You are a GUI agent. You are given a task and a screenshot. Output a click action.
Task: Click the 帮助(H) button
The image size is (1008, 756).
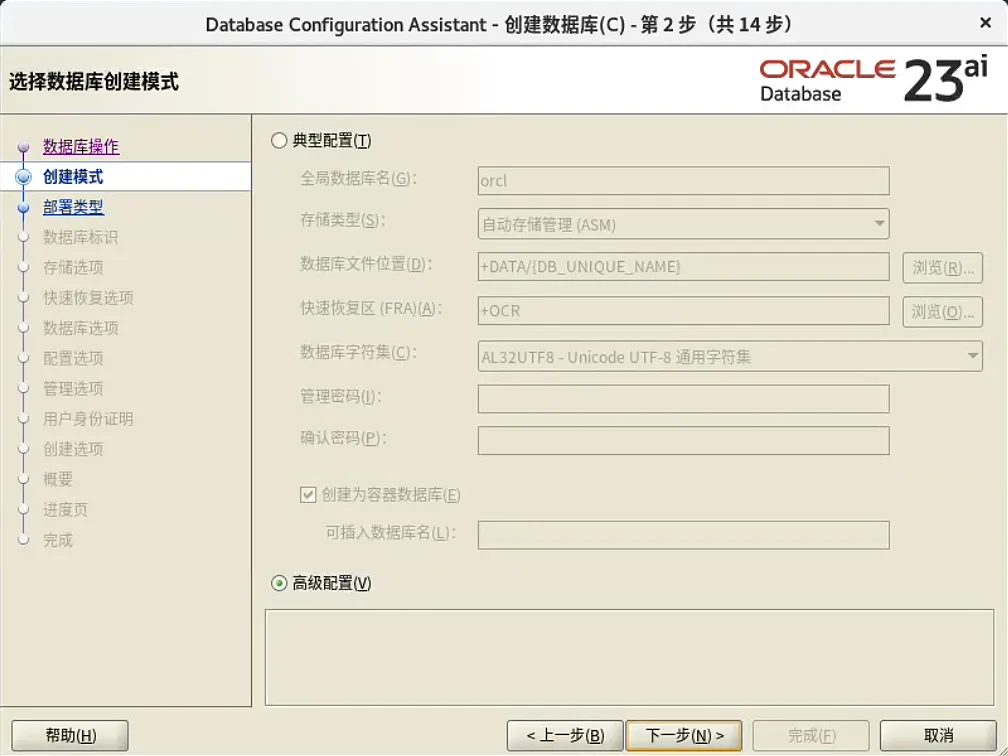(x=70, y=734)
